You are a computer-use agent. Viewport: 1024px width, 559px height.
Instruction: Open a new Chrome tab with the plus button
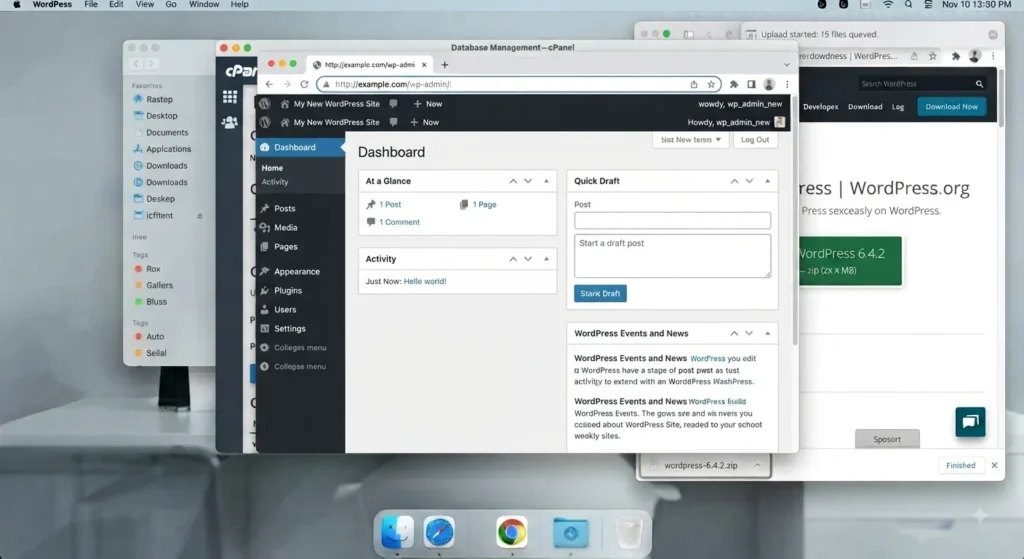(445, 65)
